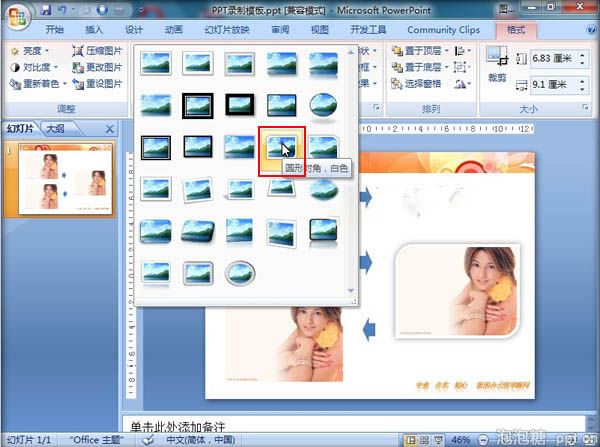This screenshot has width=600, height=447.
Task: Apply the rotated white frame style
Action: [x=198, y=189]
